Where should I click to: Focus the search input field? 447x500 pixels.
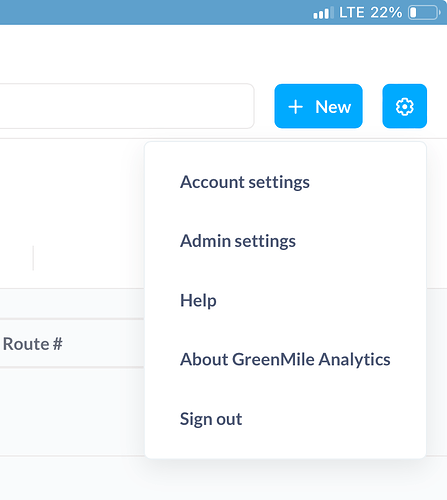(127, 106)
